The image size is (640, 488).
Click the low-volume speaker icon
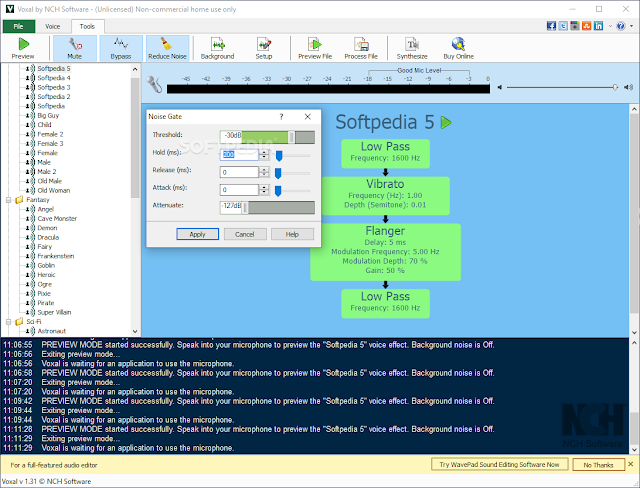(x=499, y=87)
